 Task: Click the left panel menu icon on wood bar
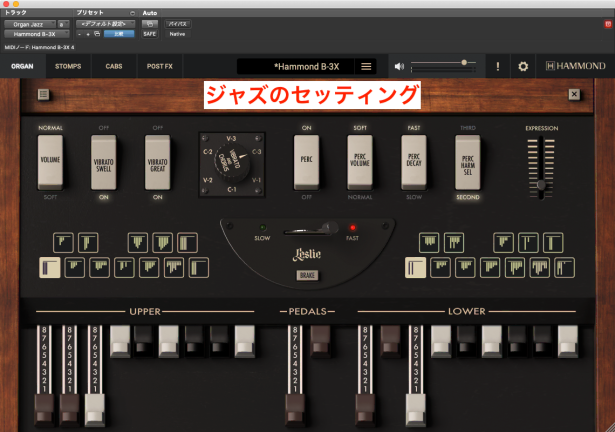pos(43,95)
